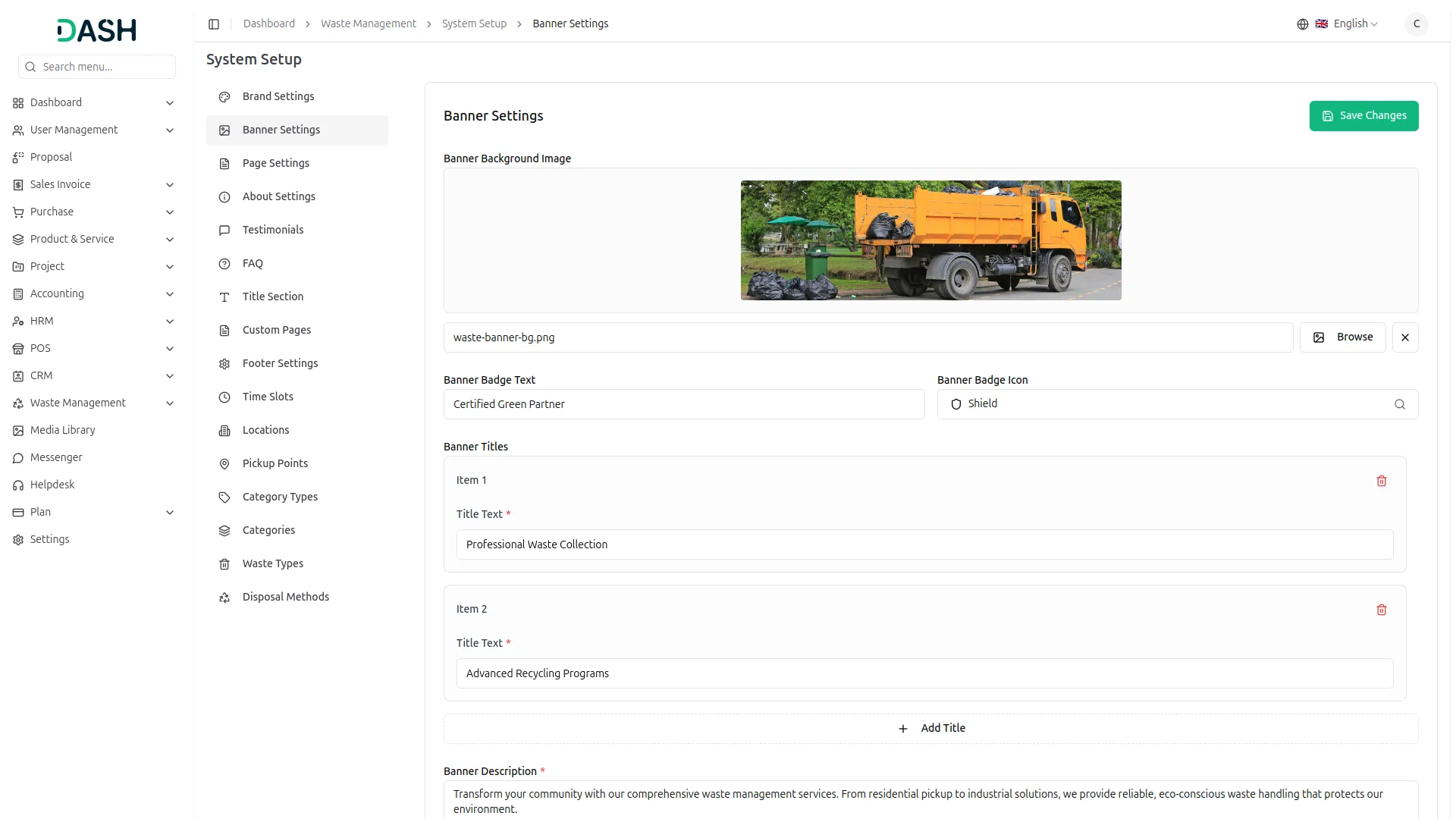Click the banner truck image preview

930,240
